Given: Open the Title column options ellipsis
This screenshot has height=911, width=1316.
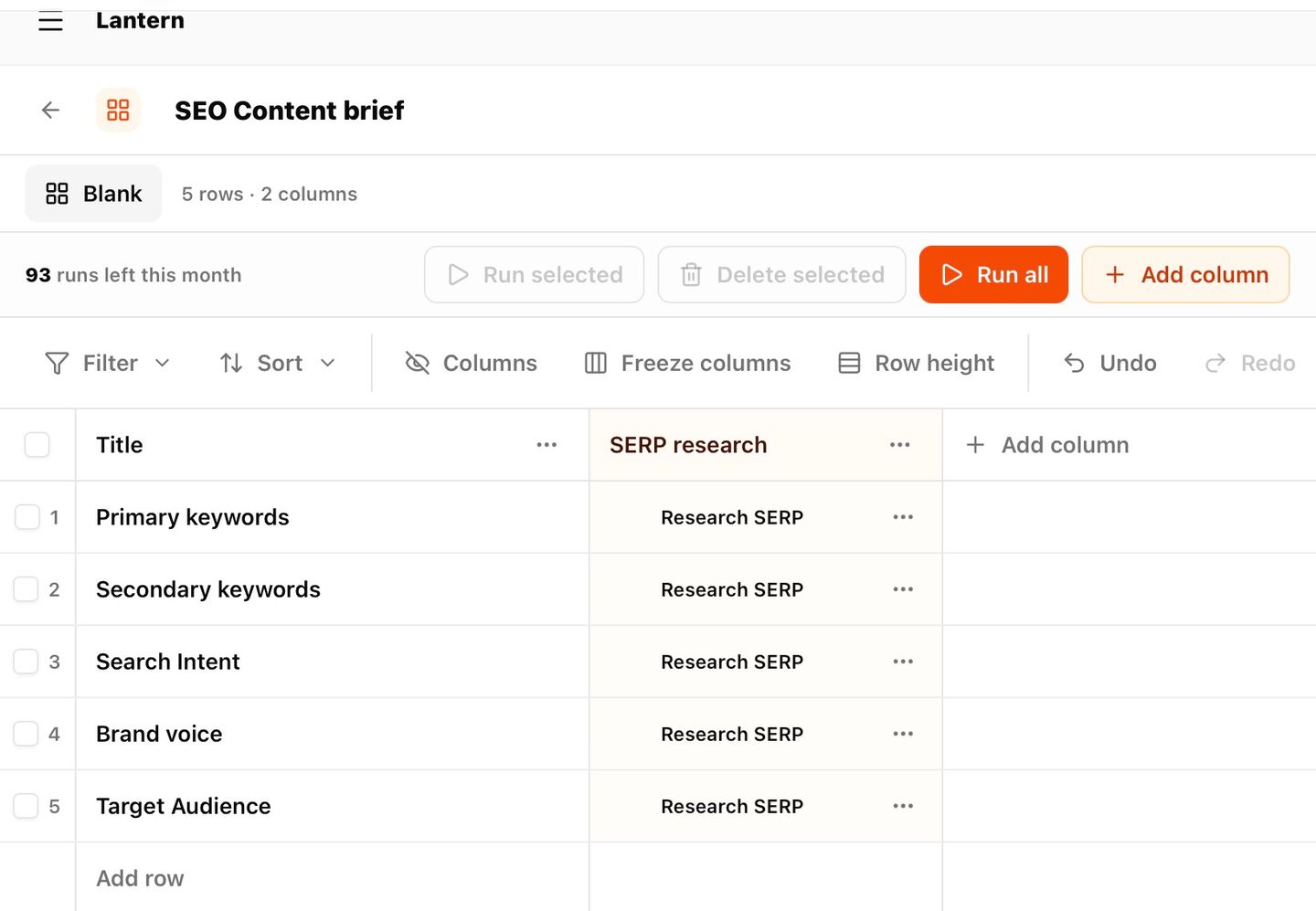Looking at the screenshot, I should (547, 445).
